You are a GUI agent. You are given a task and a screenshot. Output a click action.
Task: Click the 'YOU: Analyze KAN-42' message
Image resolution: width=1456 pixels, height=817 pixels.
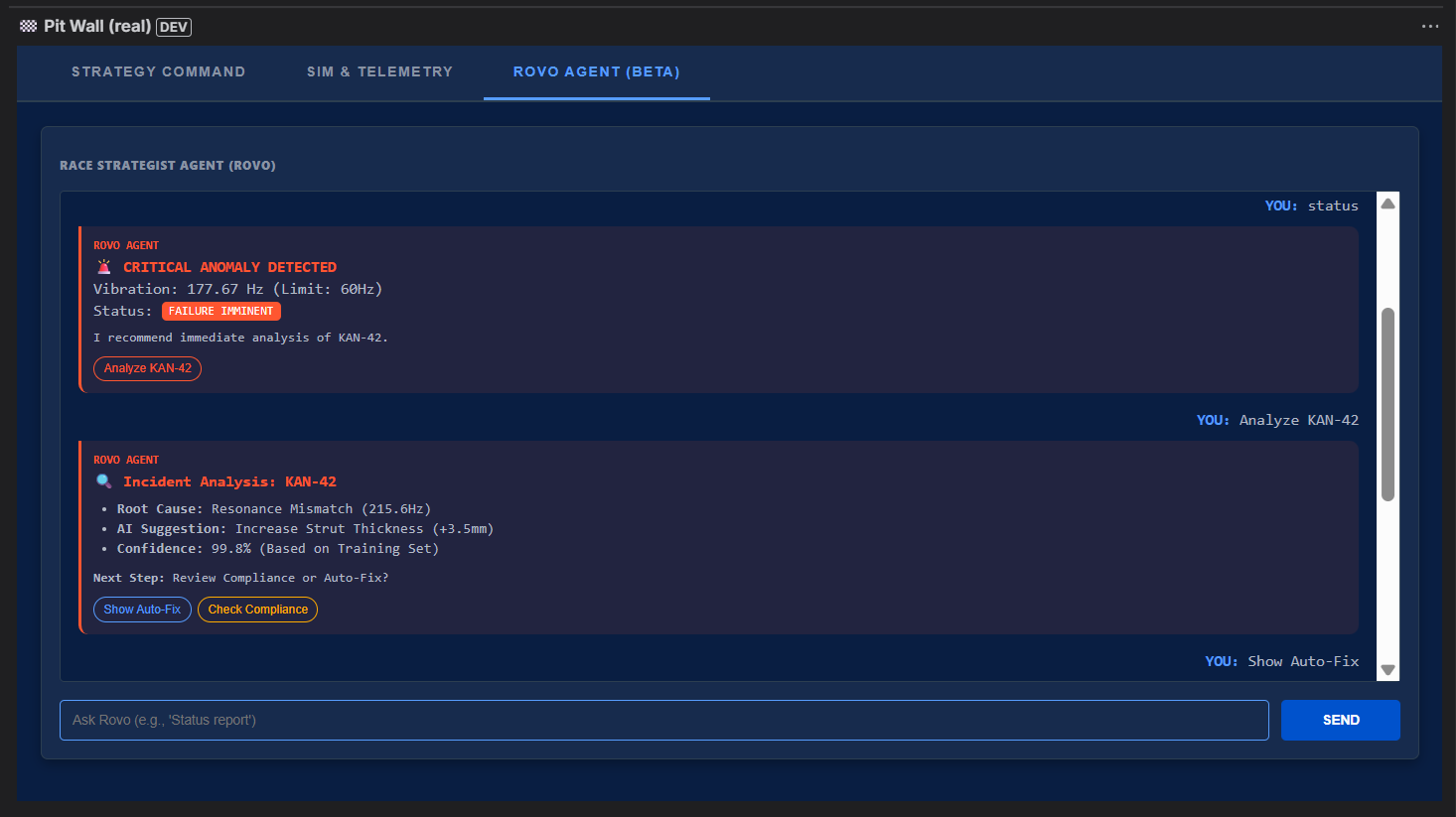pos(1277,420)
